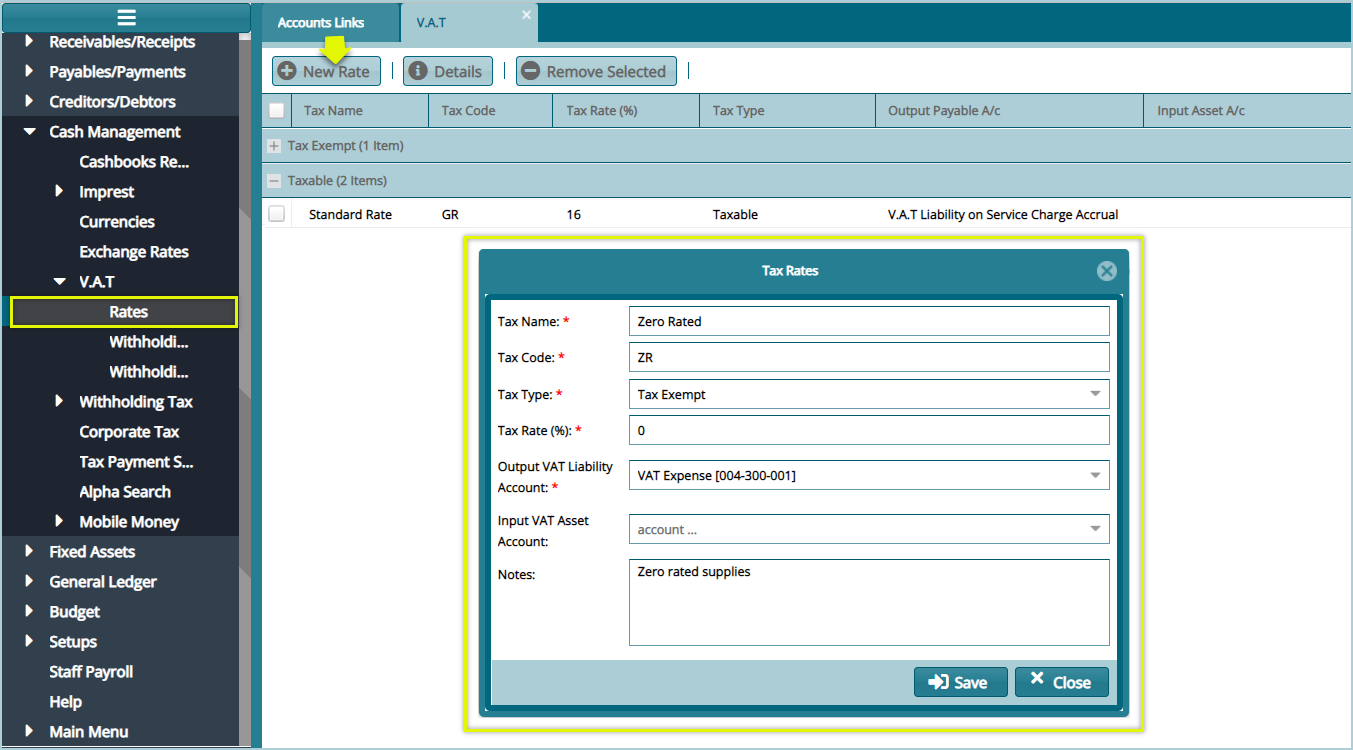1353x750 pixels.
Task: Expand General Ledger in the sidebar
Action: tap(29, 582)
